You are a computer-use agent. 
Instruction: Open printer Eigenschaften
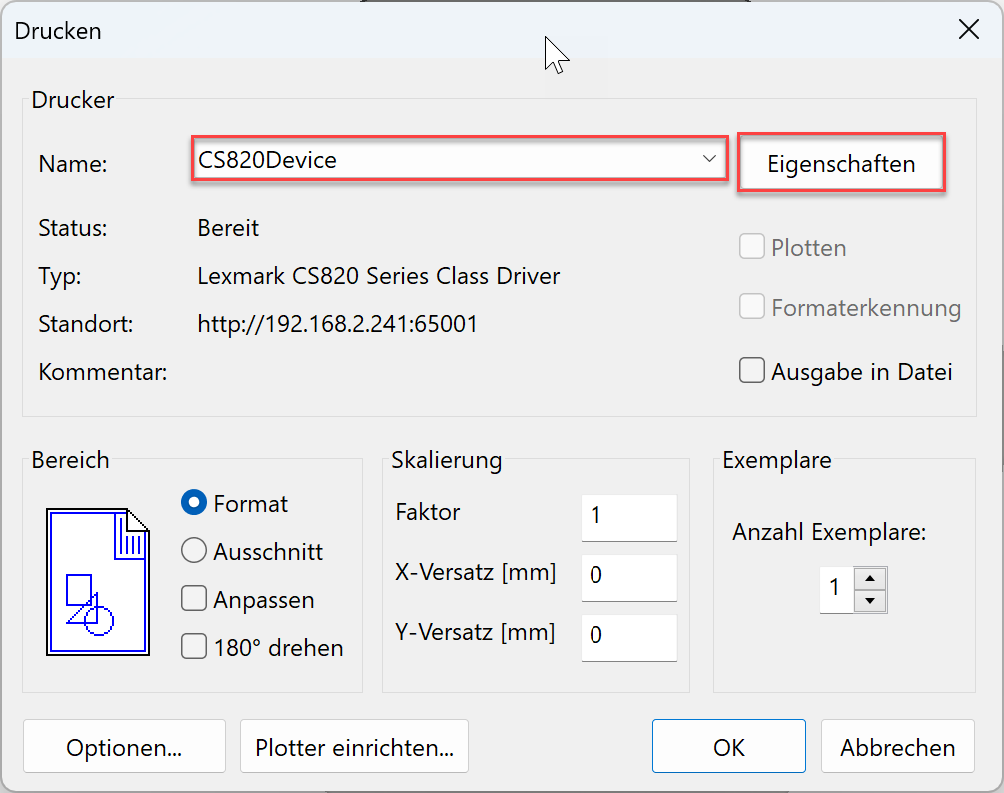pos(841,164)
